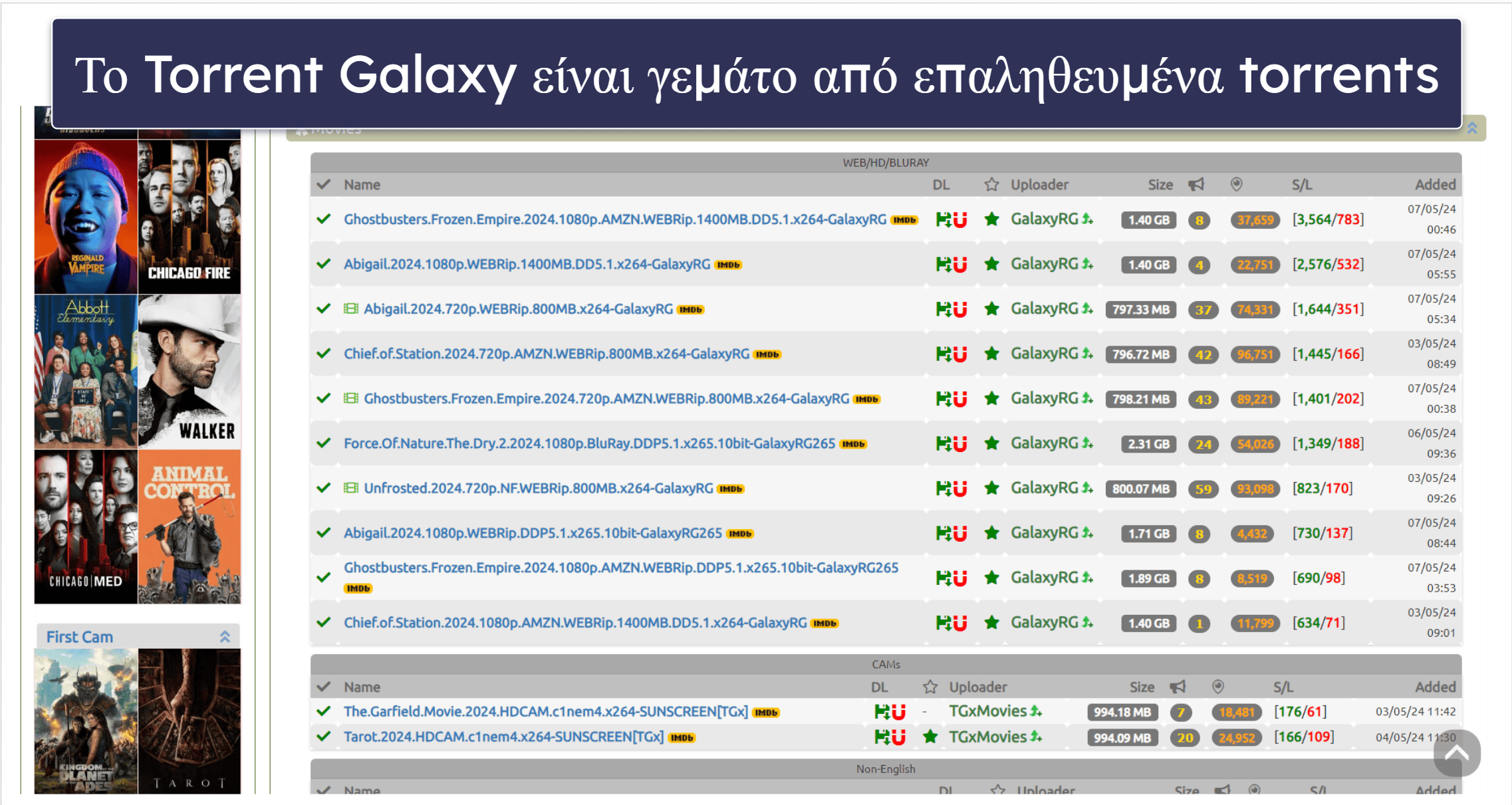The image size is (1512, 805).
Task: Click green star in Chief.of.Station 720p row
Action: (991, 354)
